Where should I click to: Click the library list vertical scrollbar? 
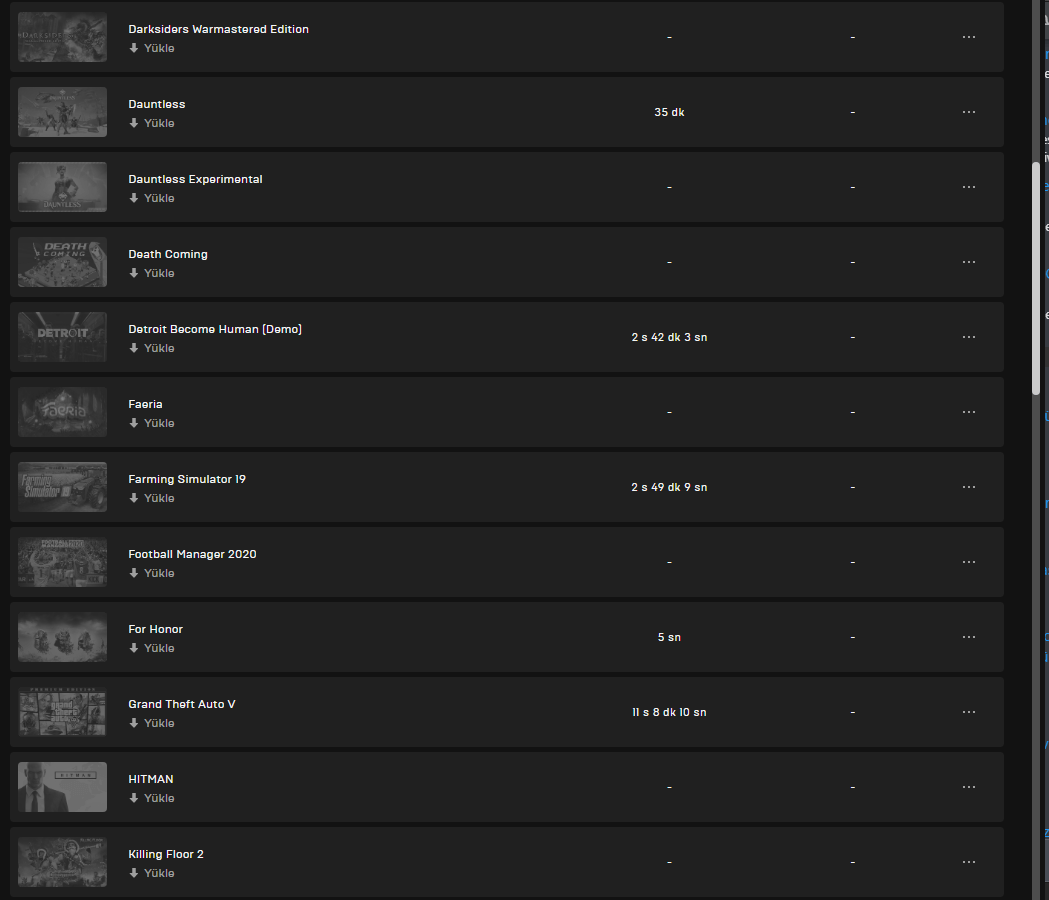1036,280
